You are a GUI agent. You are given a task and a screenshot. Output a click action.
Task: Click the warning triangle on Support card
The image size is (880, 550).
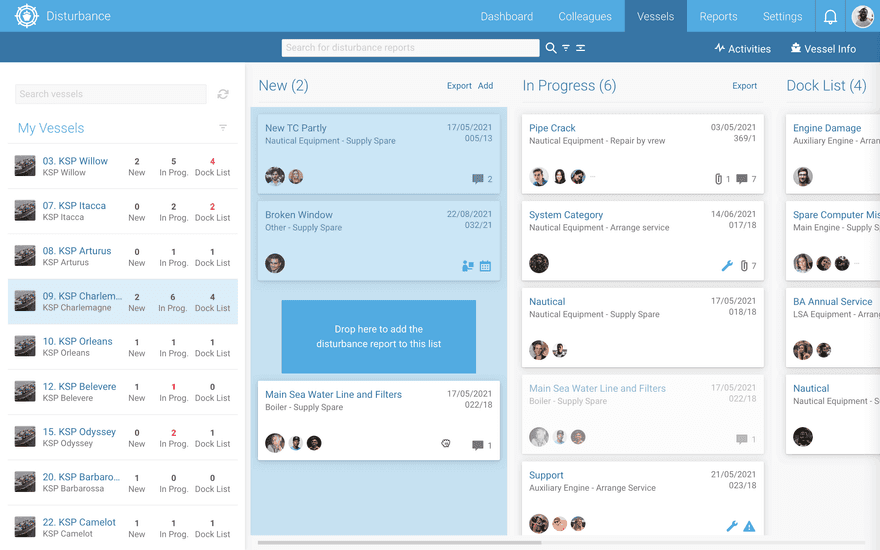pos(749,526)
